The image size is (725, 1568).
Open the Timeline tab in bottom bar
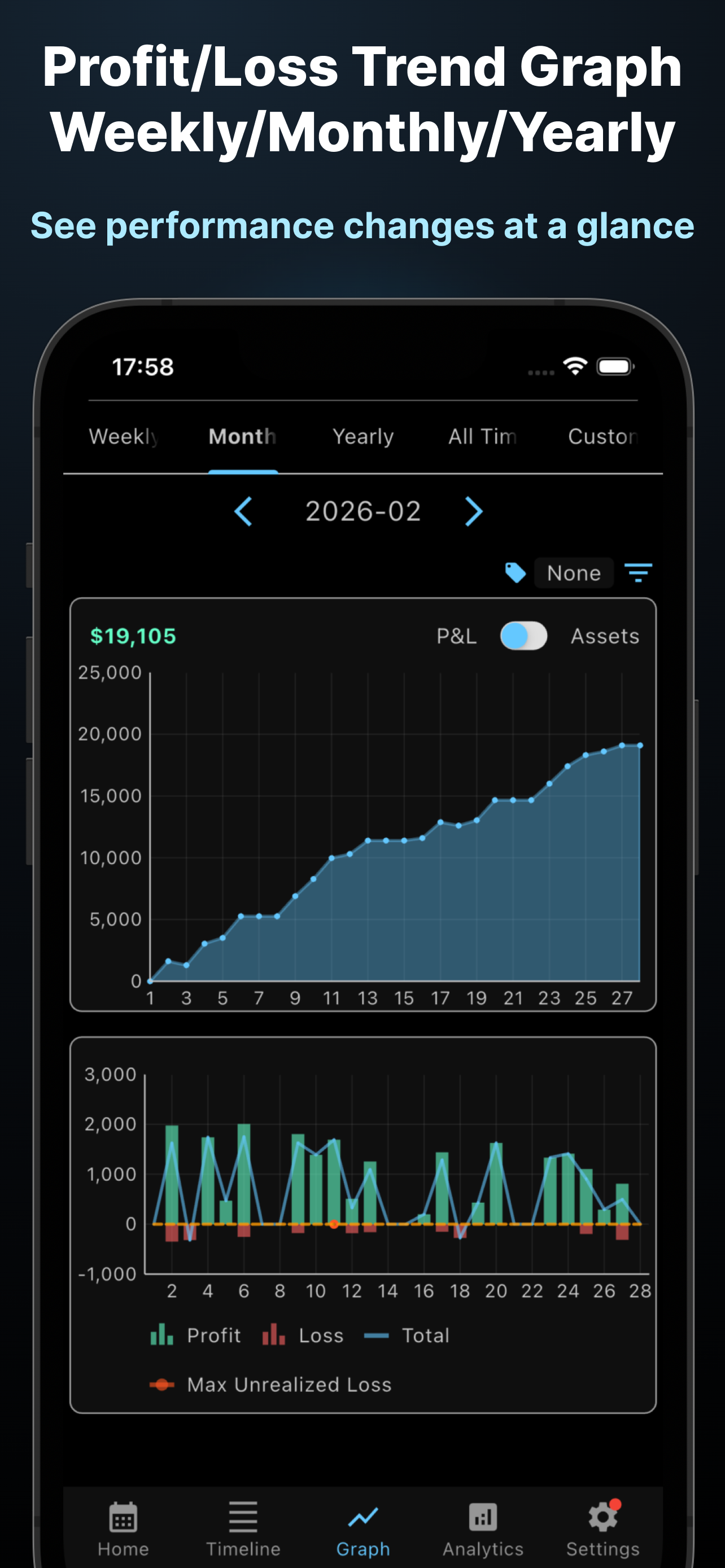click(x=243, y=1529)
